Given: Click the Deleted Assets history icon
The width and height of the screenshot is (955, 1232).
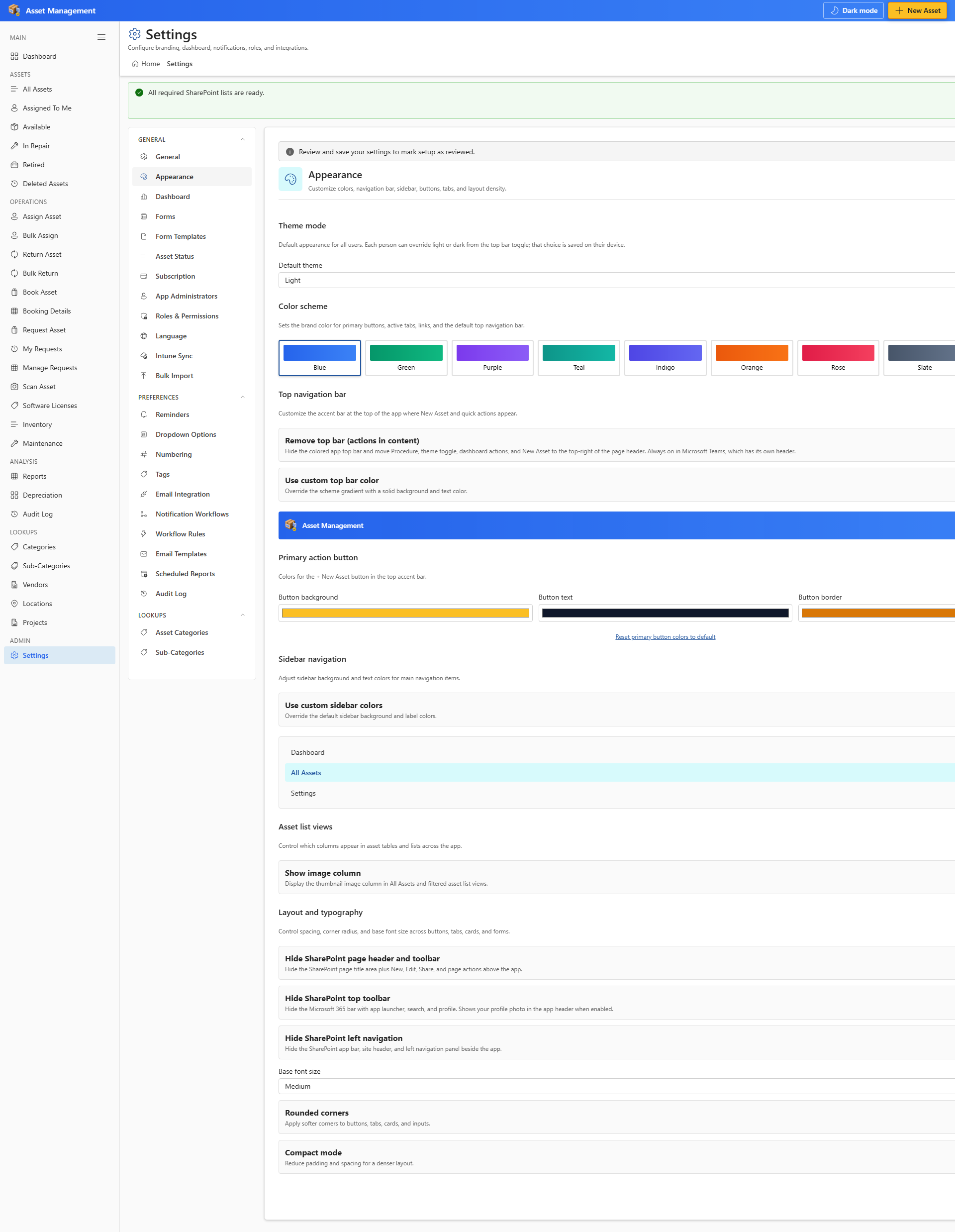Looking at the screenshot, I should (x=14, y=183).
